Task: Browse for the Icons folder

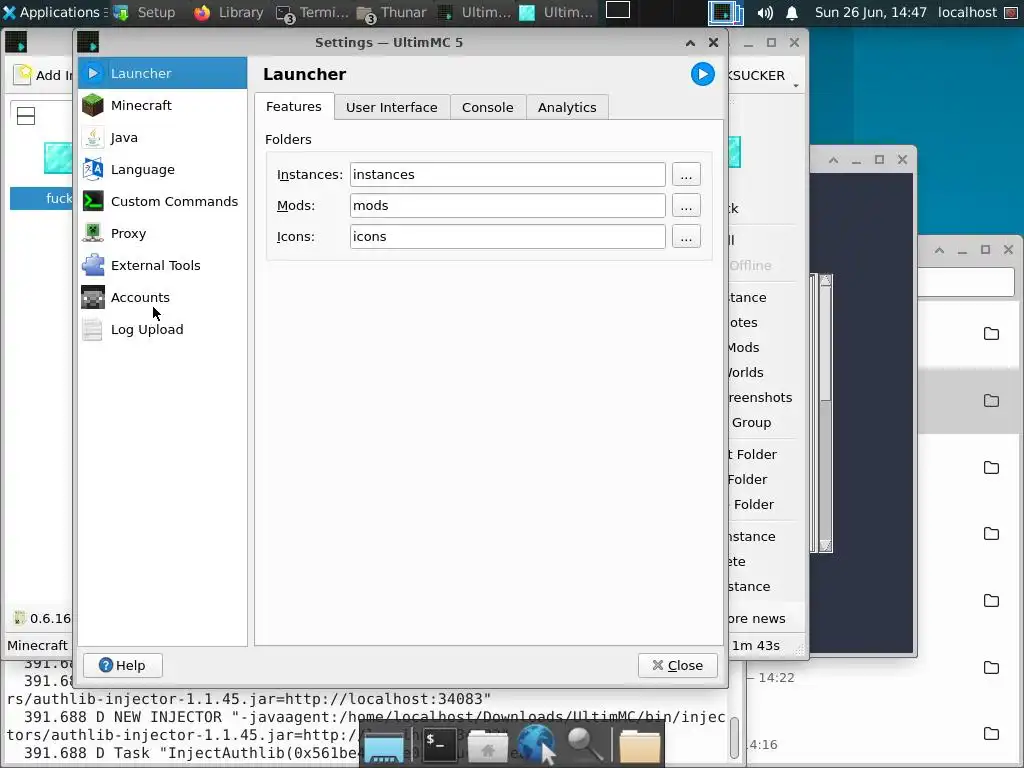Action: pos(686,236)
